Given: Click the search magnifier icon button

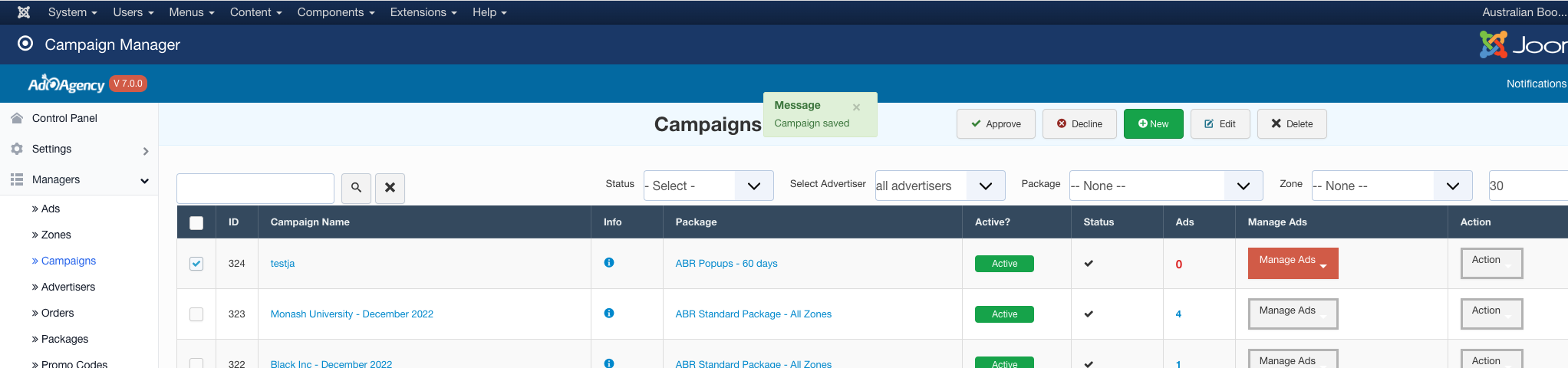Looking at the screenshot, I should (356, 188).
